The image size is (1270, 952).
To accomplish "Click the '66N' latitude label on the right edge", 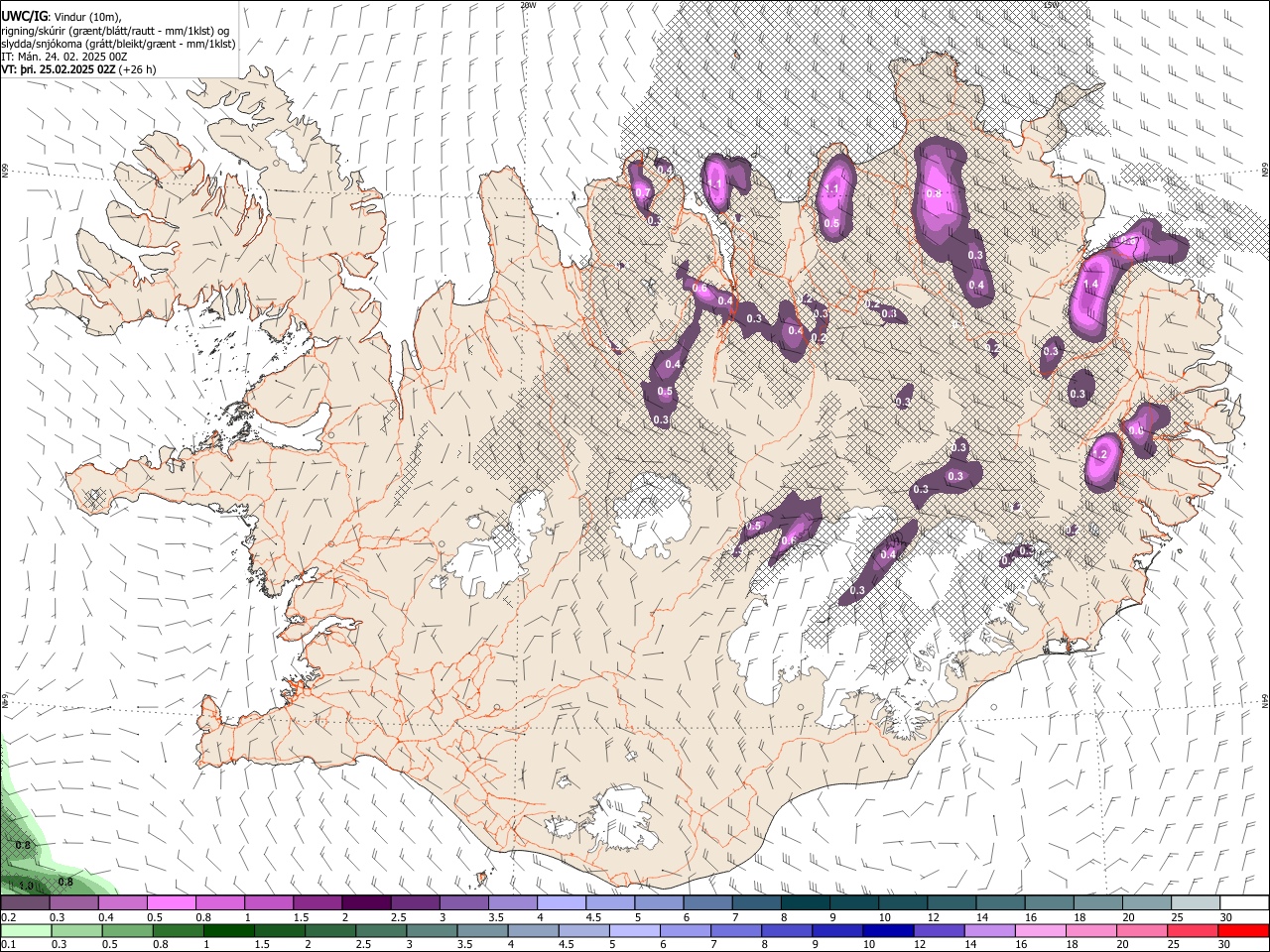I will pos(1265,172).
